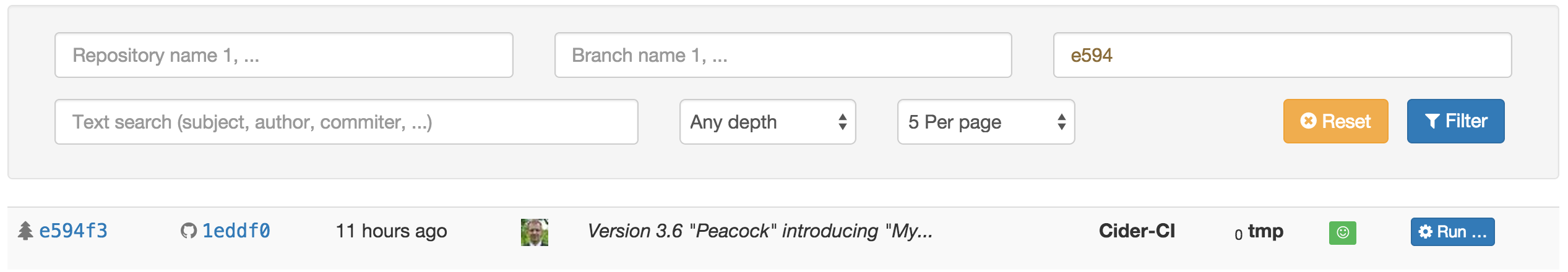
Task: Click the Cider-CI repository name
Action: click(x=1137, y=231)
